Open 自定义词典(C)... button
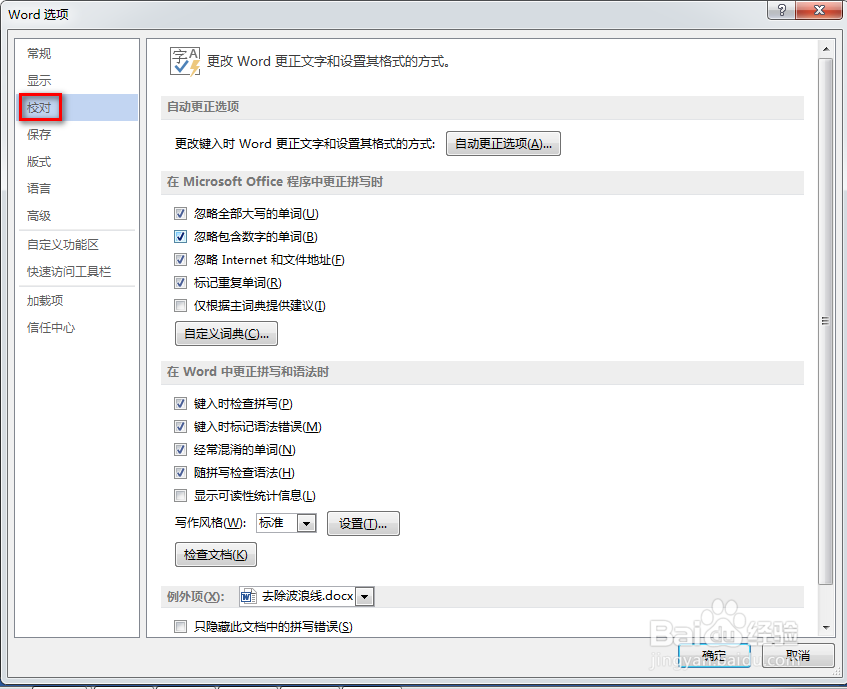This screenshot has height=689, width=847. [226, 334]
